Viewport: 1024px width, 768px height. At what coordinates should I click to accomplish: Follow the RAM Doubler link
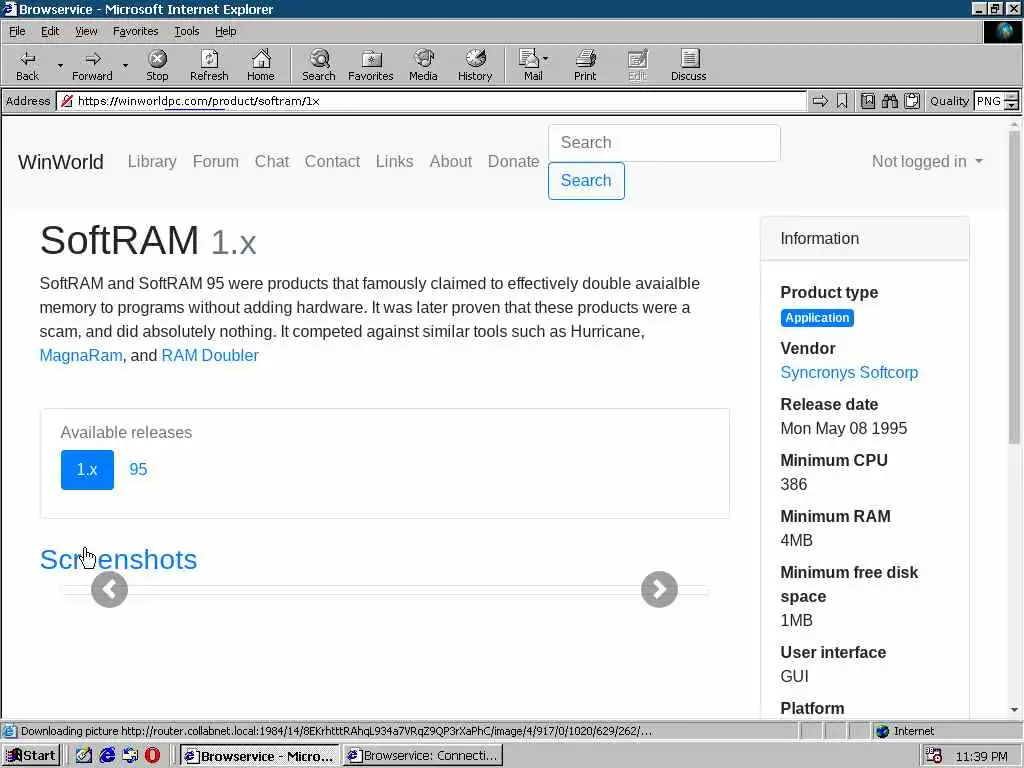tap(210, 355)
